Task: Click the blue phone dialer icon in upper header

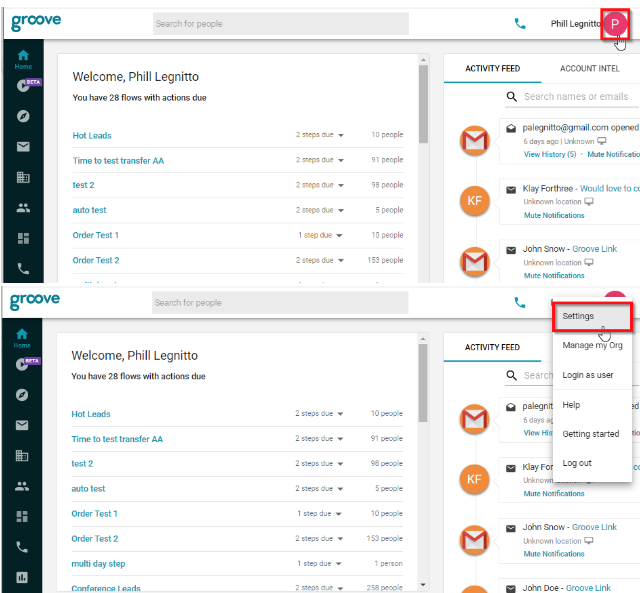Action: tap(520, 24)
